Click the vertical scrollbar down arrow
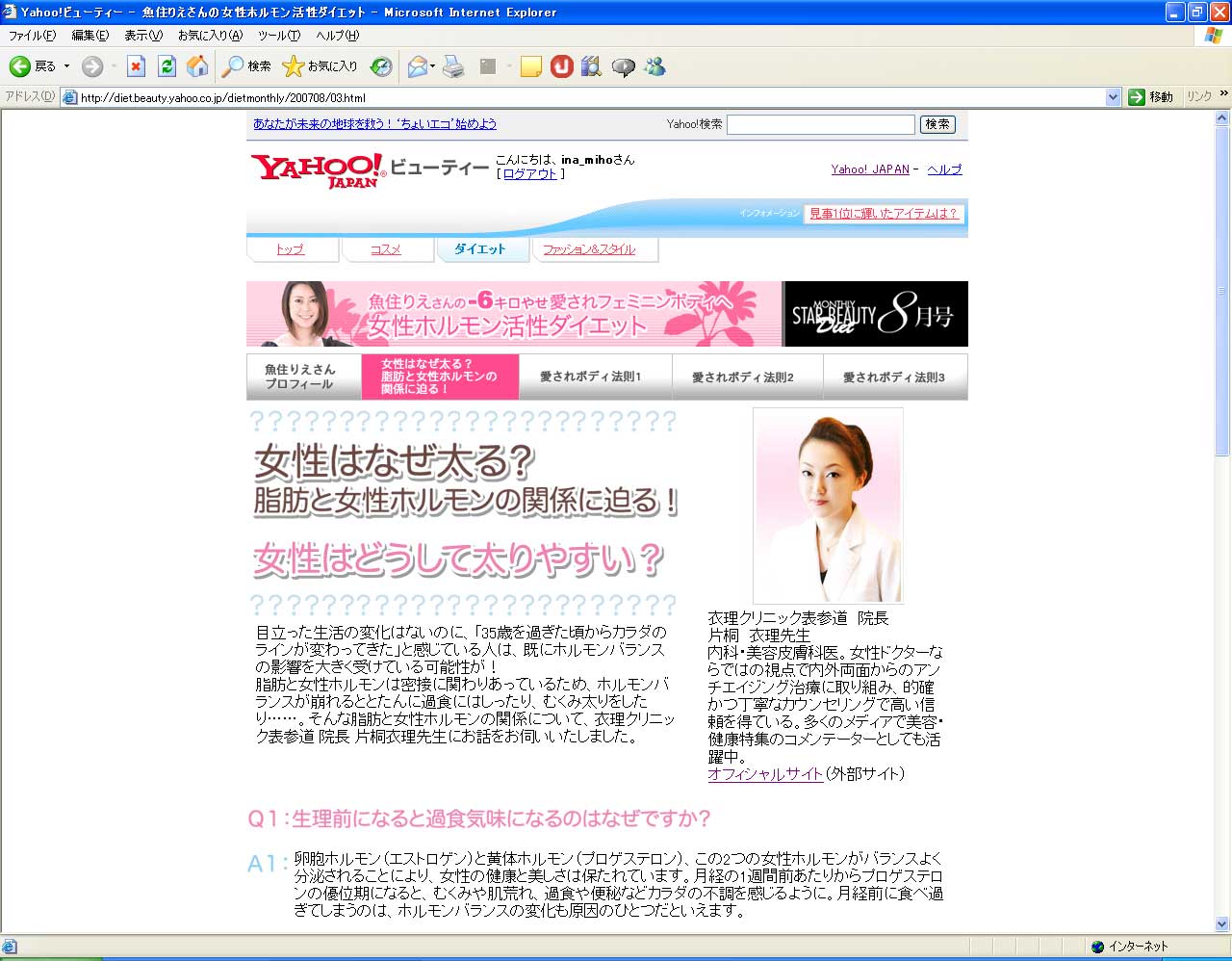 [x=1222, y=923]
